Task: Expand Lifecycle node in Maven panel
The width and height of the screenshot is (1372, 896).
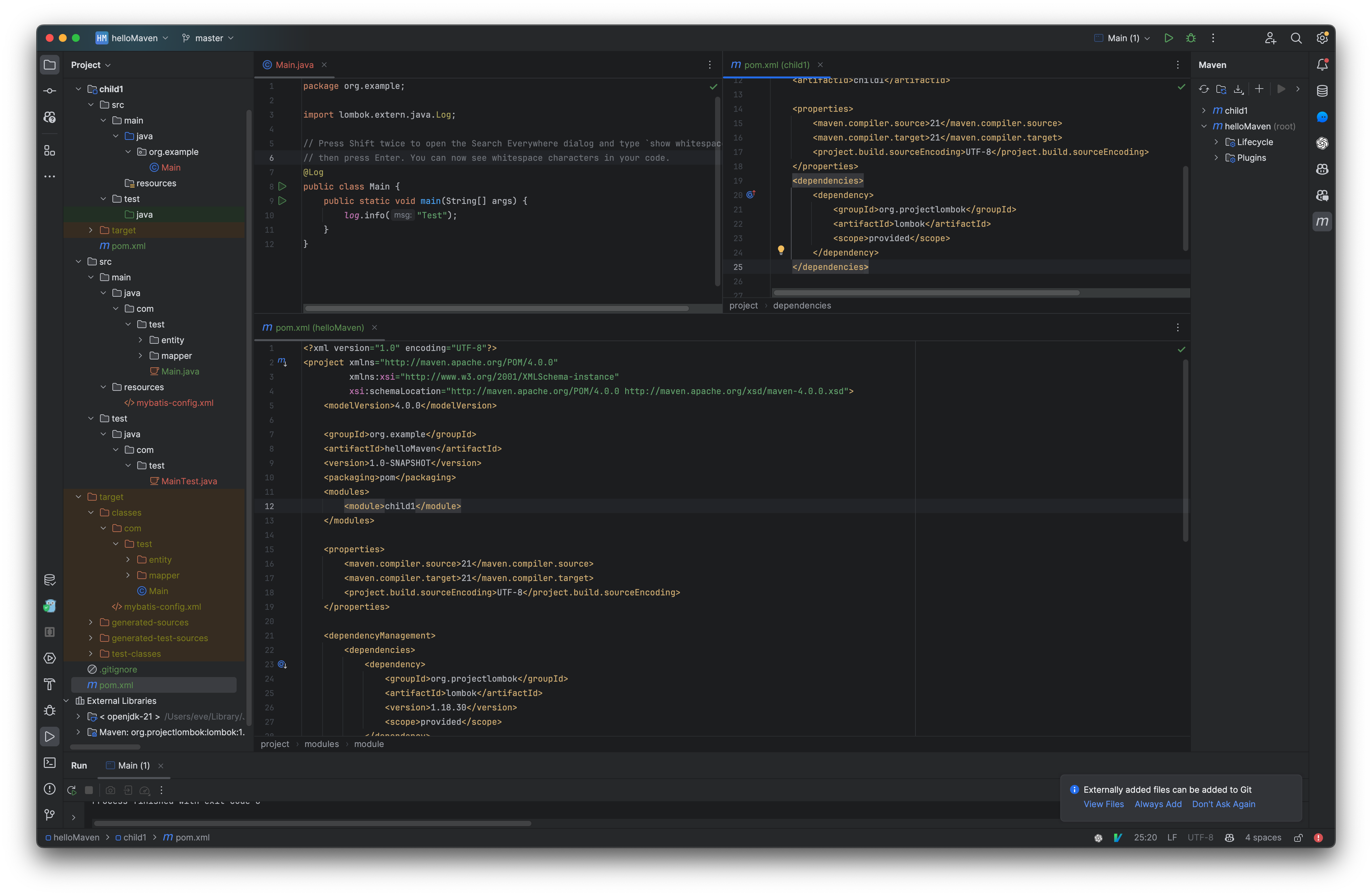Action: (1216, 142)
